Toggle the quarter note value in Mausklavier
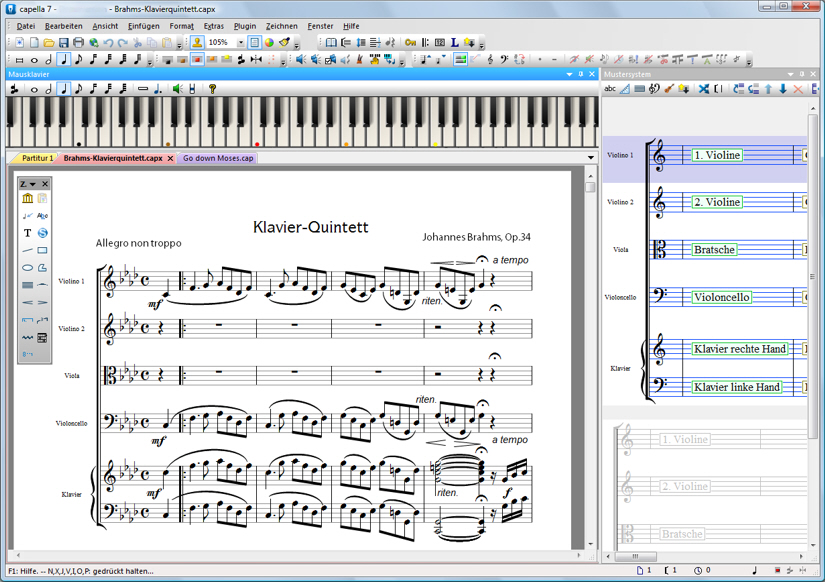This screenshot has width=825, height=582. (64, 89)
